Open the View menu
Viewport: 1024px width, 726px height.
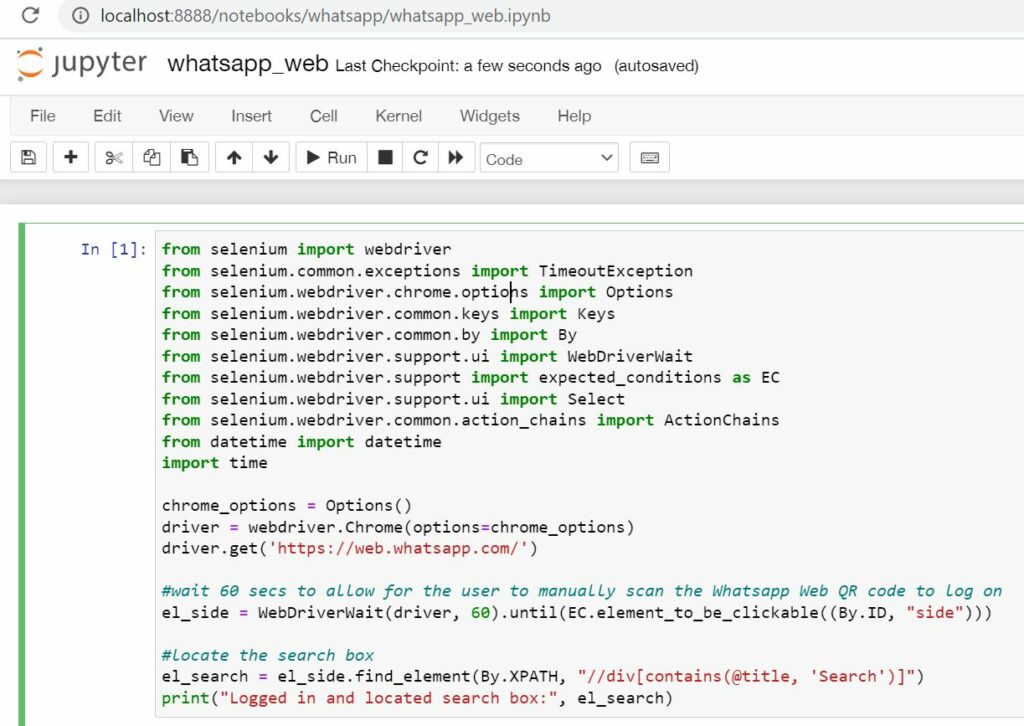point(176,116)
